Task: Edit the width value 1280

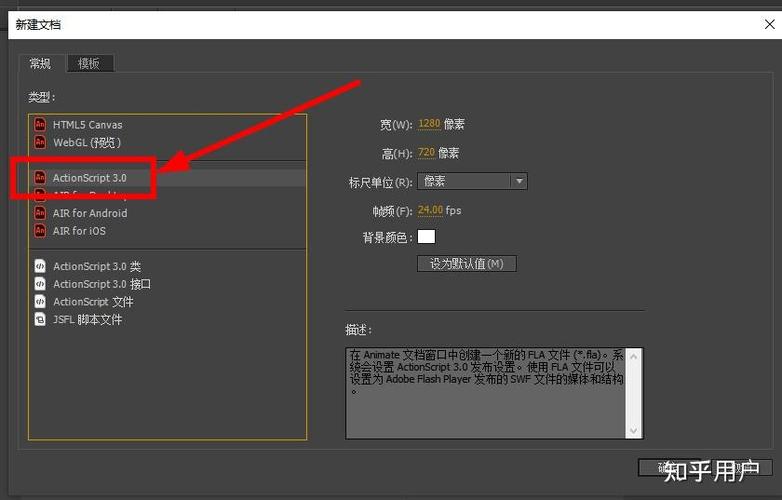Action: [429, 124]
